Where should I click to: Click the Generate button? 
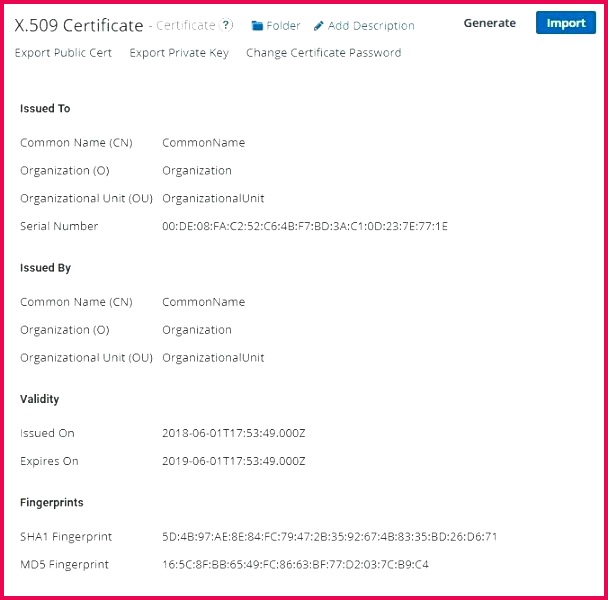[490, 23]
